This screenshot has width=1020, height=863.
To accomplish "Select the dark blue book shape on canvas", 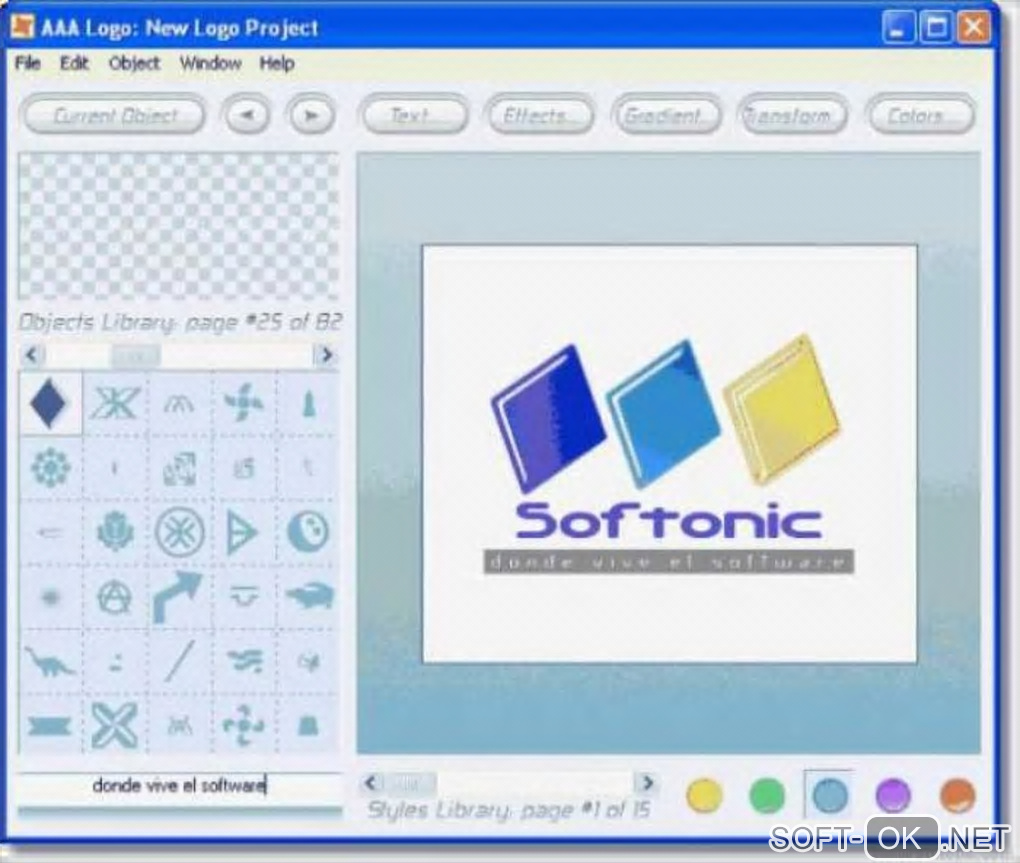I will pyautogui.click(x=548, y=418).
